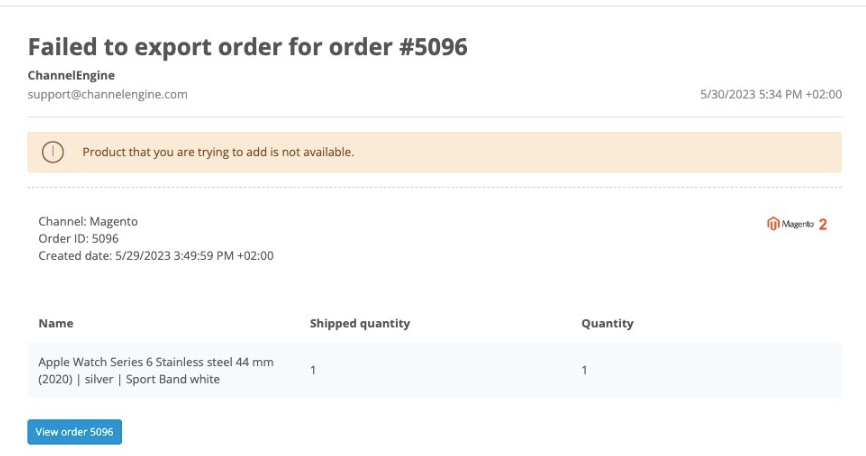Click the support@channelengine.com email address
The width and height of the screenshot is (866, 456).
[107, 95]
